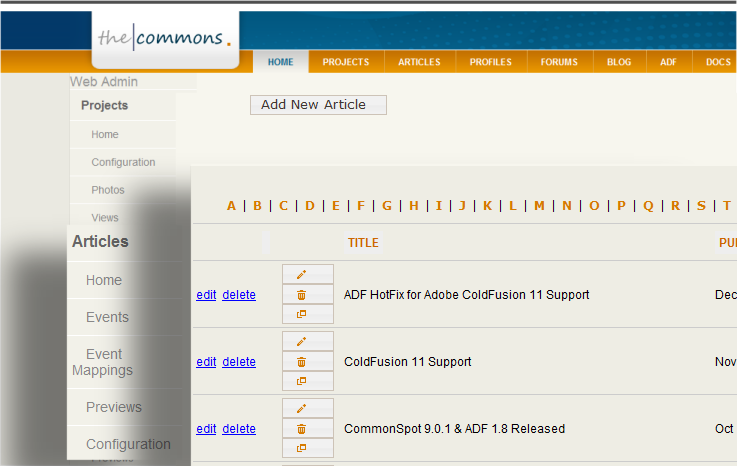Click 'ADF HotFix for Adobe ColdFusion 11 Support' title
The width and height of the screenshot is (737, 466).
(x=466, y=295)
